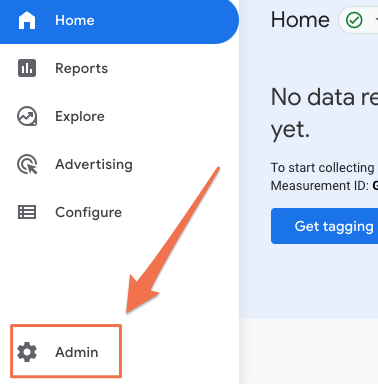Click the Home page title heading

pyautogui.click(x=300, y=20)
